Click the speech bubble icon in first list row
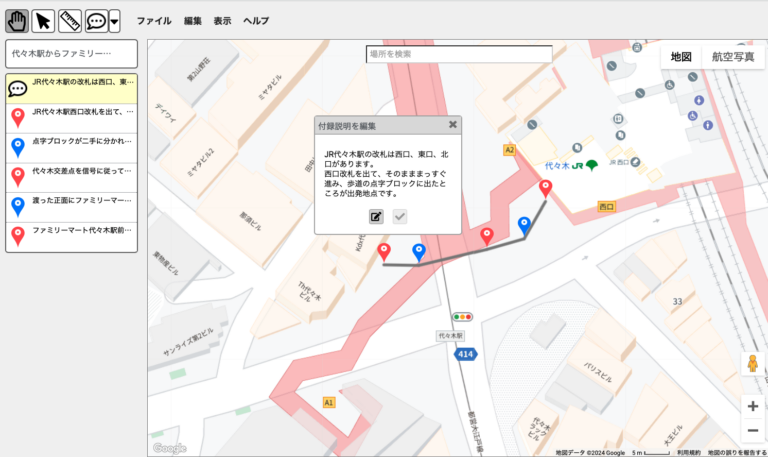 [x=18, y=89]
